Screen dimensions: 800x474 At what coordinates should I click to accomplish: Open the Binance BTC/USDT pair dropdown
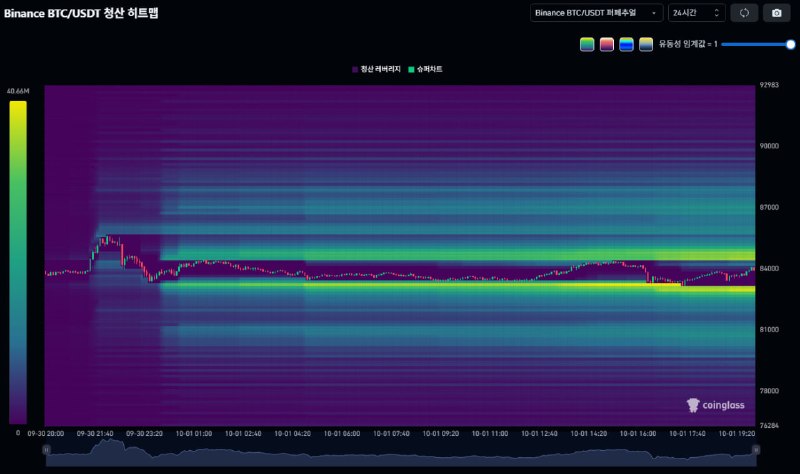point(596,13)
